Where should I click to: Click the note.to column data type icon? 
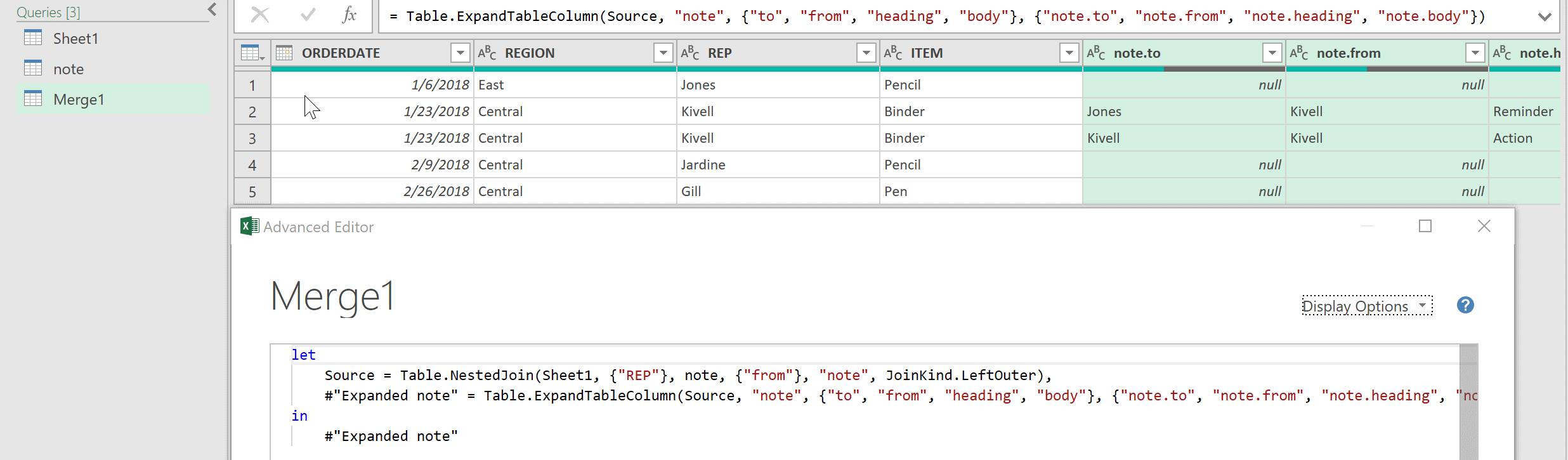coord(1096,53)
